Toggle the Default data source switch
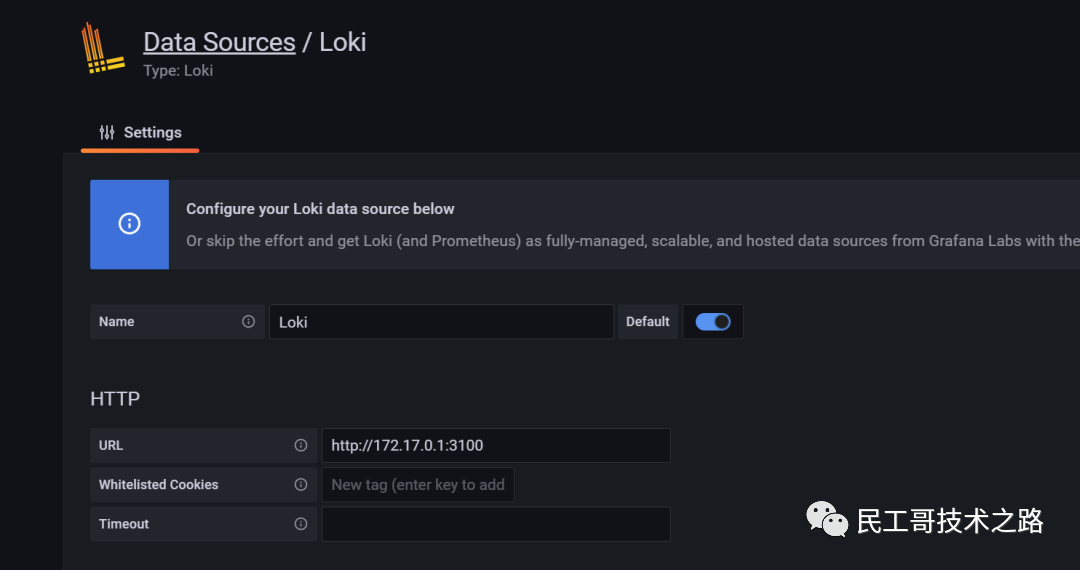1080x570 pixels. tap(713, 322)
